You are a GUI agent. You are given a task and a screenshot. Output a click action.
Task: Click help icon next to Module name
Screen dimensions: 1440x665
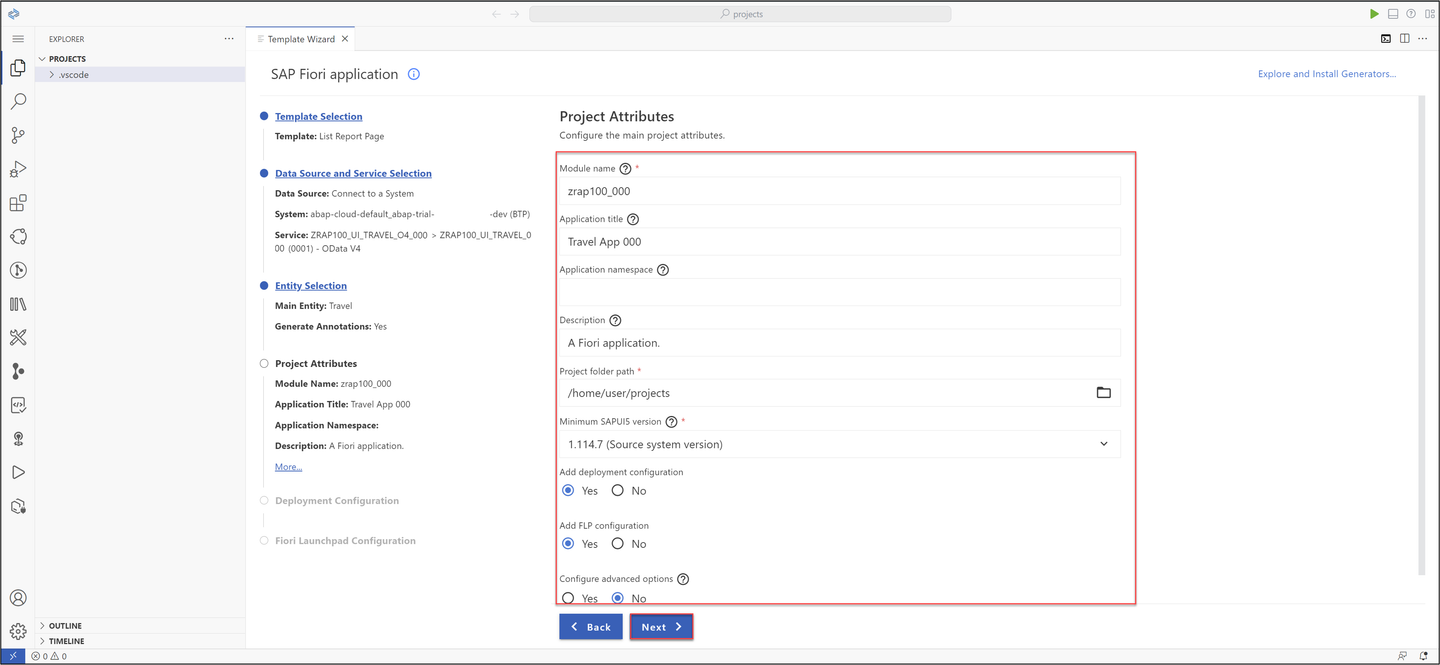tap(626, 169)
